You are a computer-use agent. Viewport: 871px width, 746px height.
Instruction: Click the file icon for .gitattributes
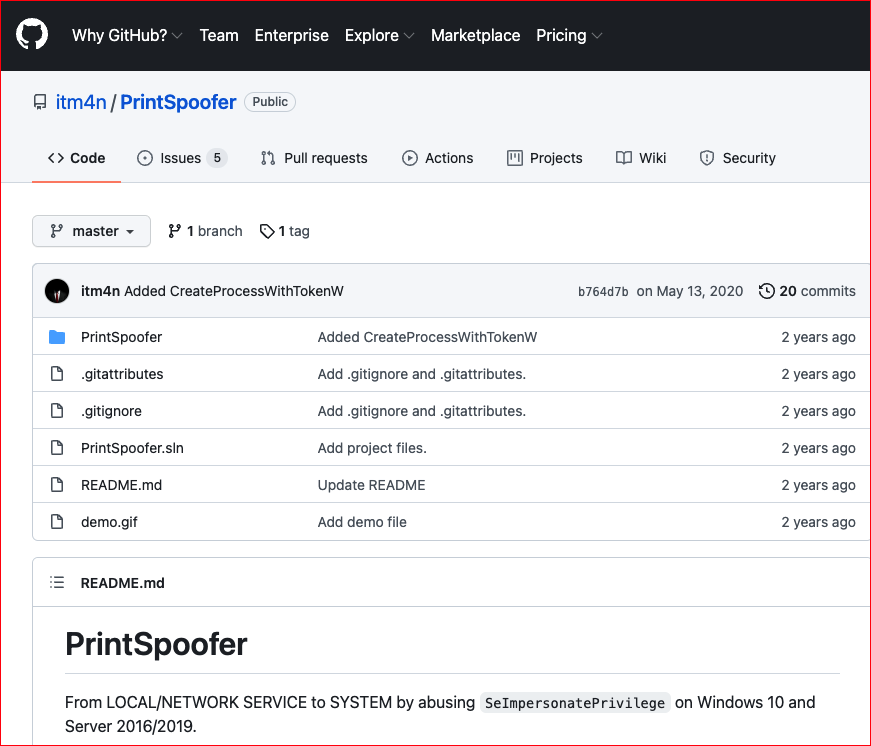(57, 374)
